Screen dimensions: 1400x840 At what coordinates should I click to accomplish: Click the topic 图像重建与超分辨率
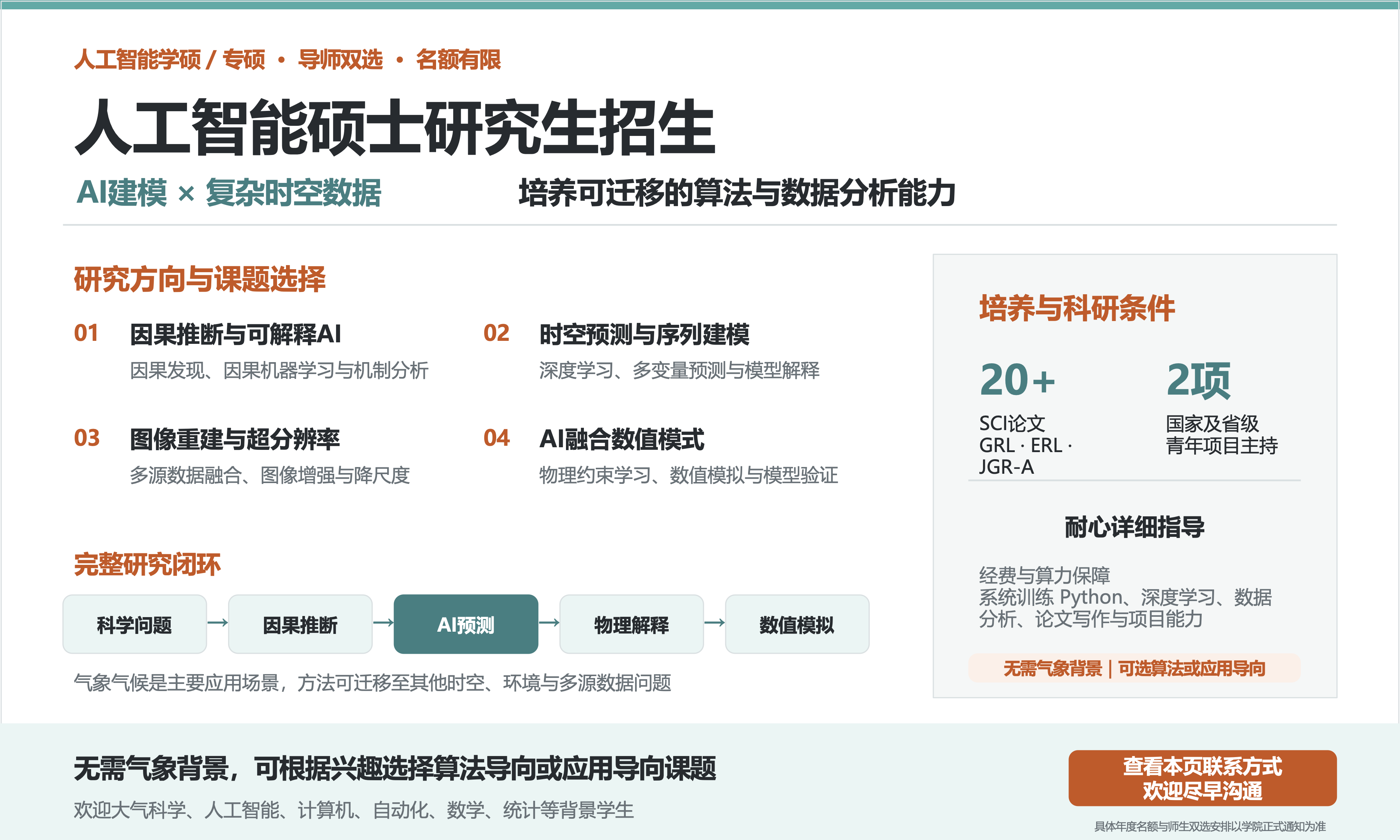point(235,439)
